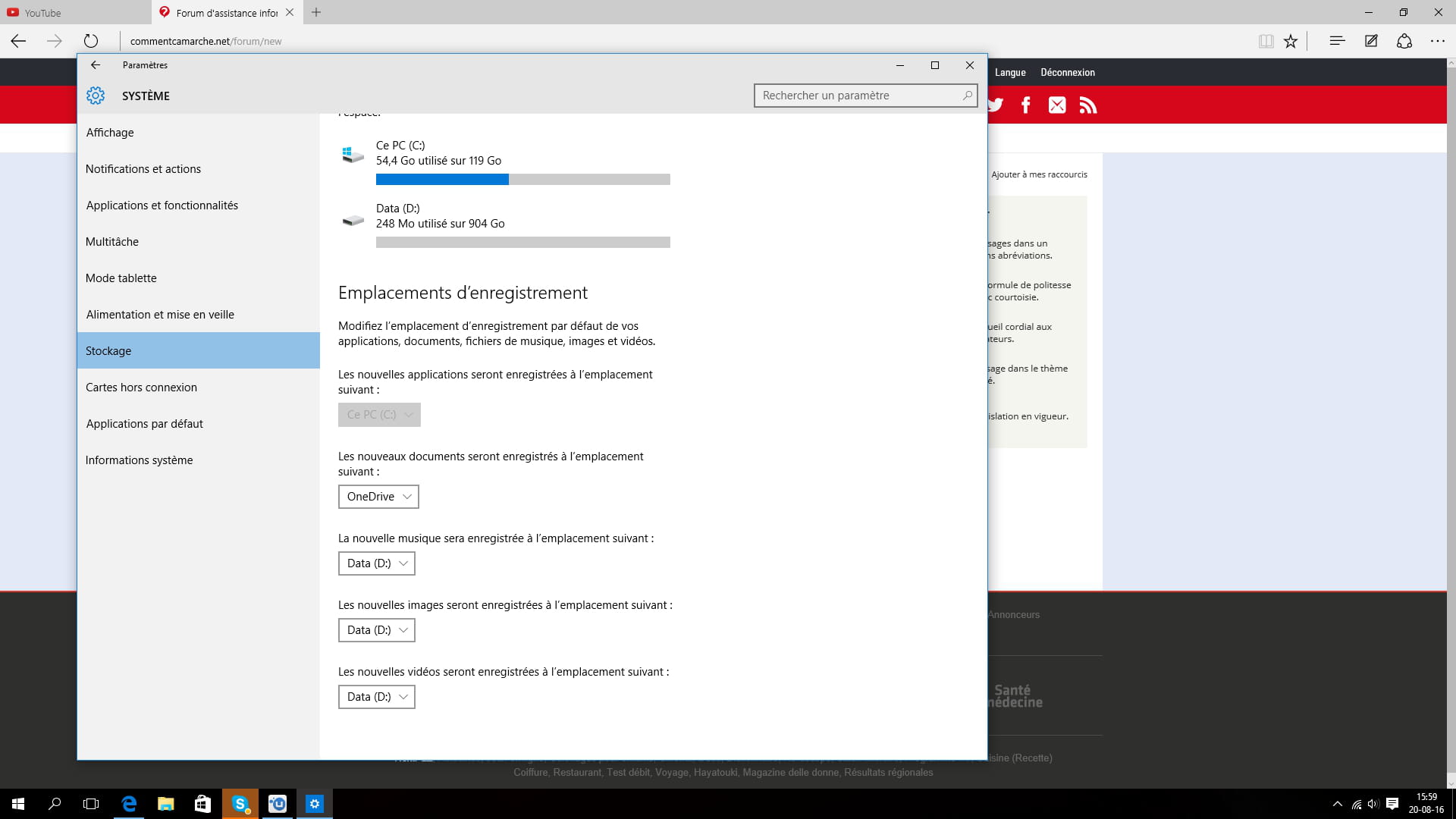Select Affichage in the settings sidebar
The image size is (1456, 819).
point(199,133)
